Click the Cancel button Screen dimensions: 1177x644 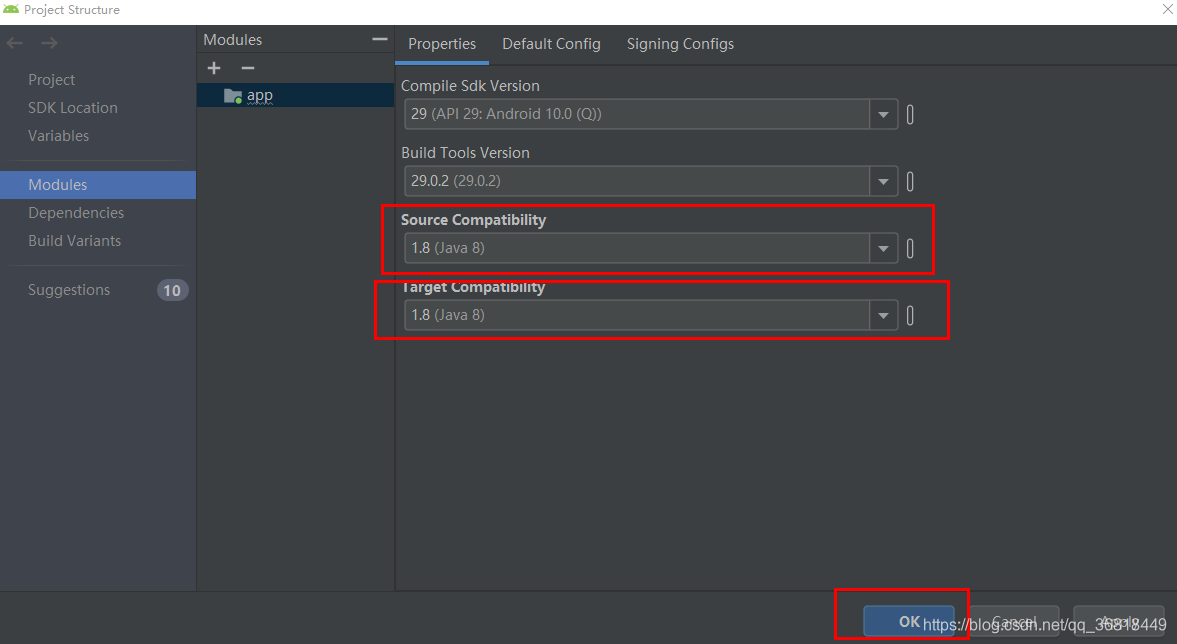[1014, 621]
